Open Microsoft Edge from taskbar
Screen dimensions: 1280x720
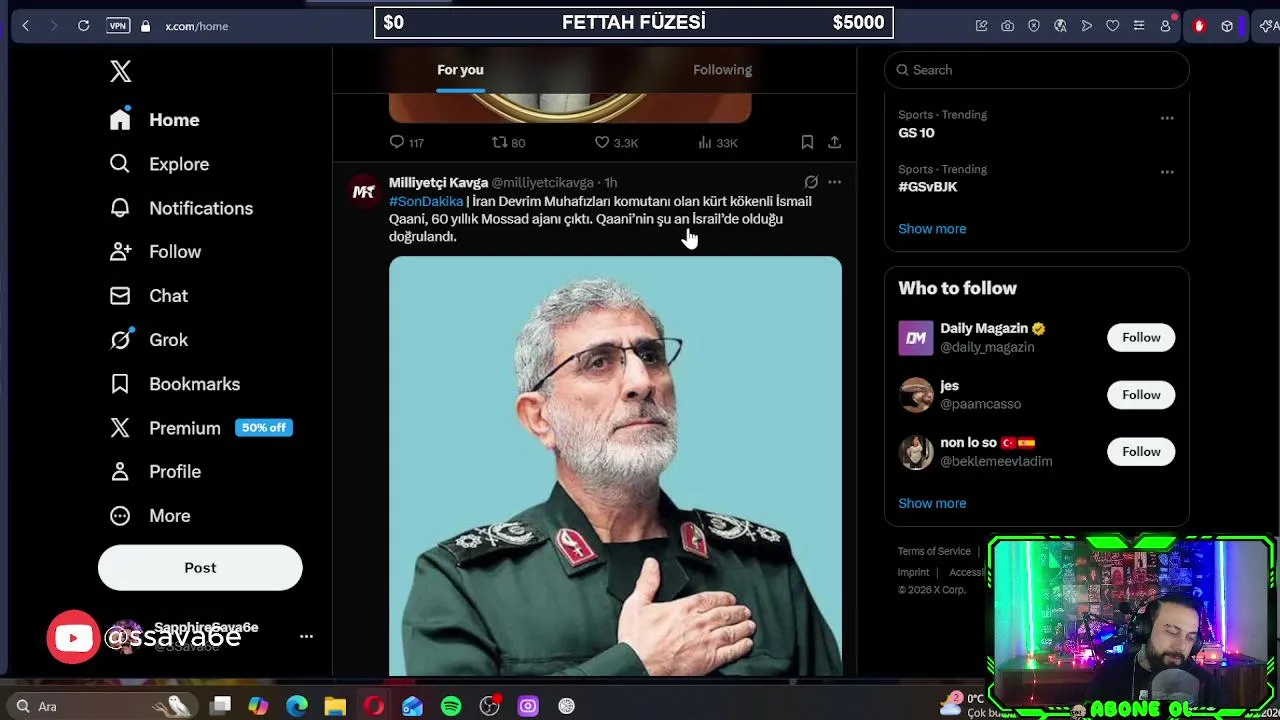click(297, 706)
